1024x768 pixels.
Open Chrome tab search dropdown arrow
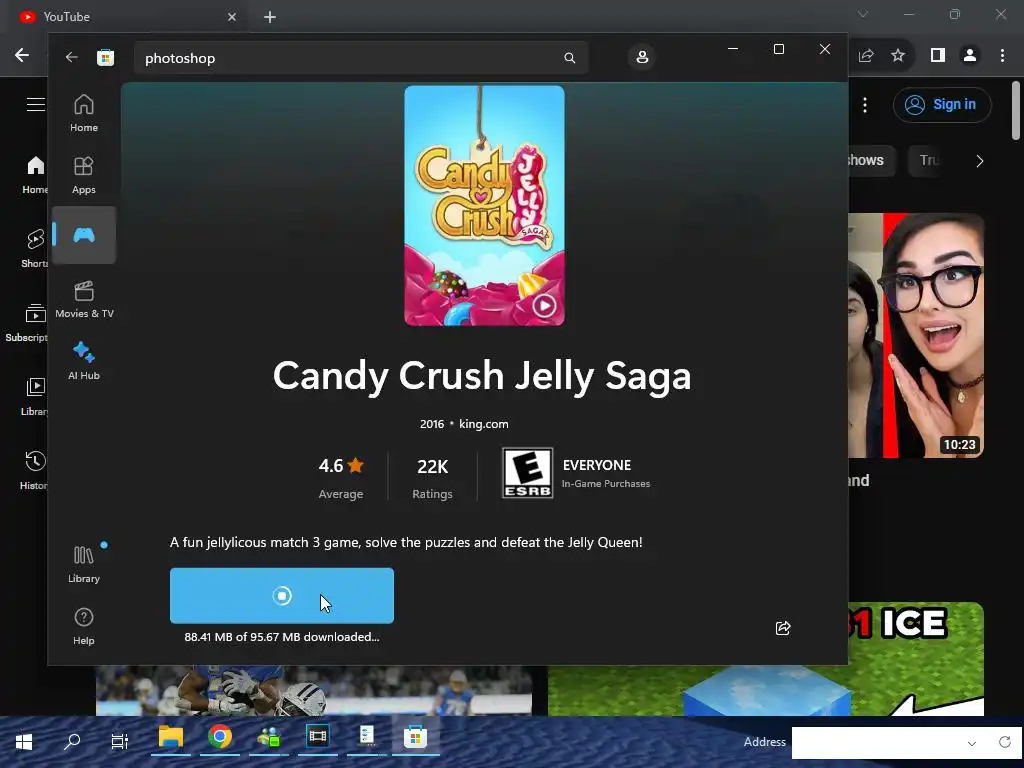[863, 14]
